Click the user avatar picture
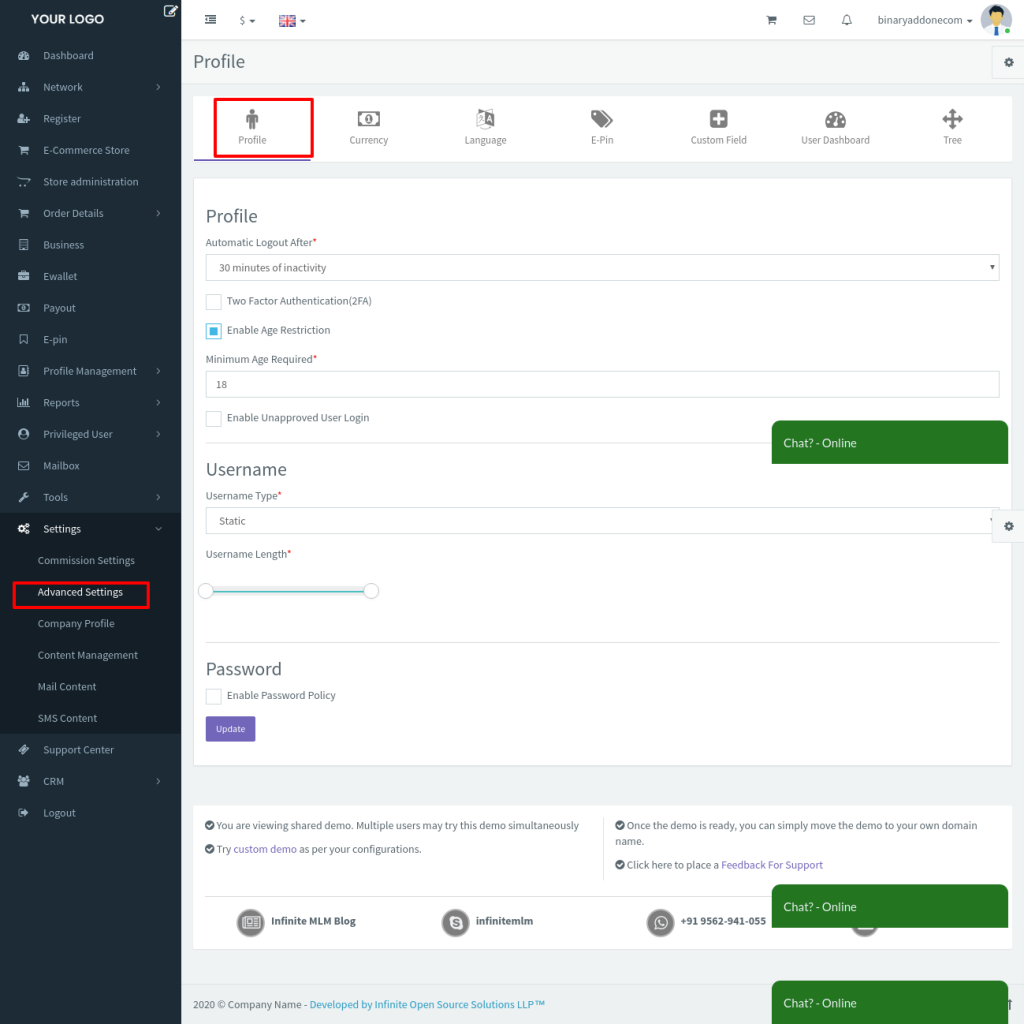This screenshot has height=1024, width=1024. click(x=996, y=20)
